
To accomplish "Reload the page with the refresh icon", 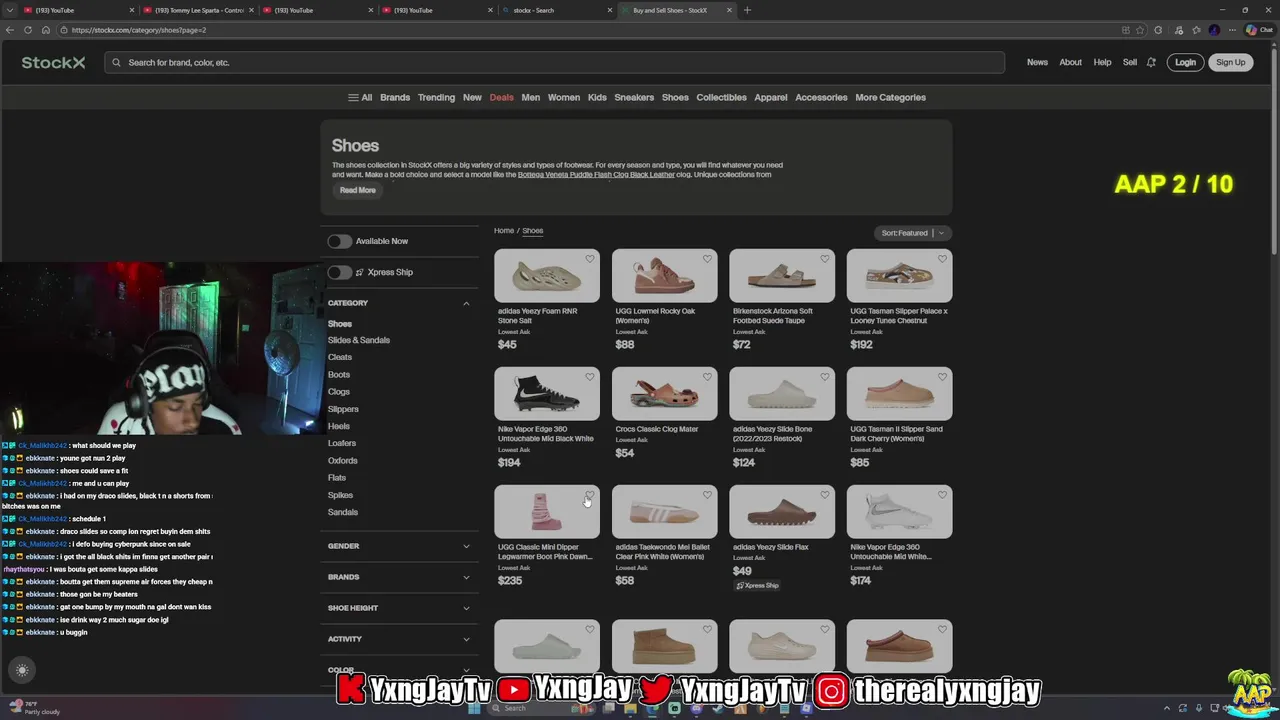I will pyautogui.click(x=28, y=30).
